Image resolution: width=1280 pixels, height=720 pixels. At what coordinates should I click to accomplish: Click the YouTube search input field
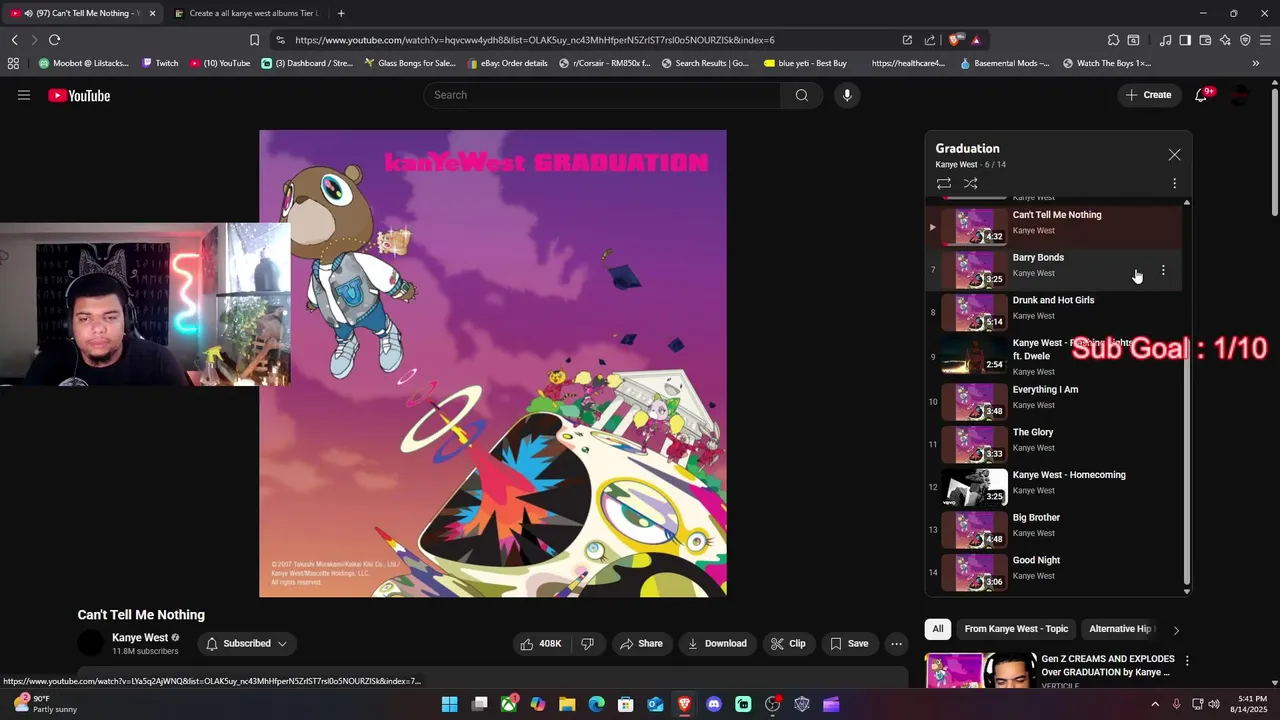tap(603, 95)
